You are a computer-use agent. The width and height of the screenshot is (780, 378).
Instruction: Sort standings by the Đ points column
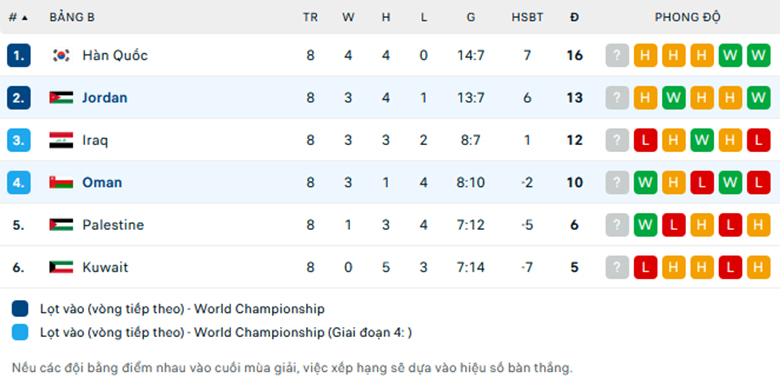[x=575, y=17]
